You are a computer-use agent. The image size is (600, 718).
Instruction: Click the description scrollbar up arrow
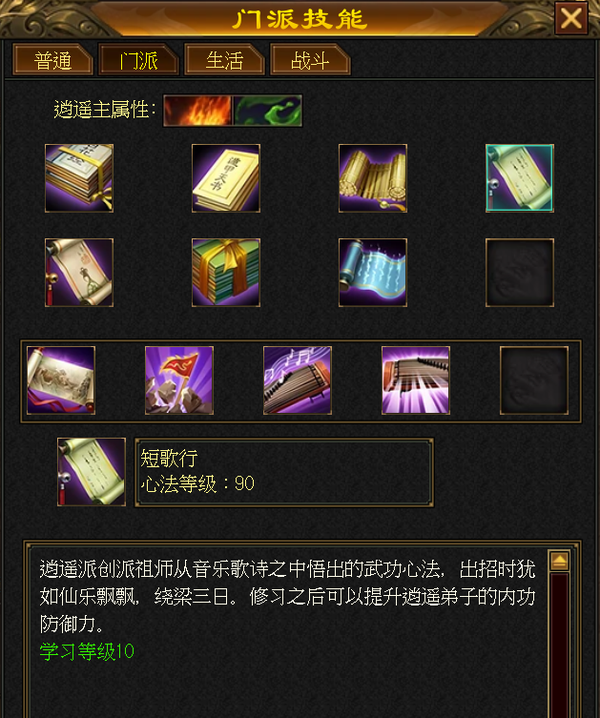tap(560, 561)
